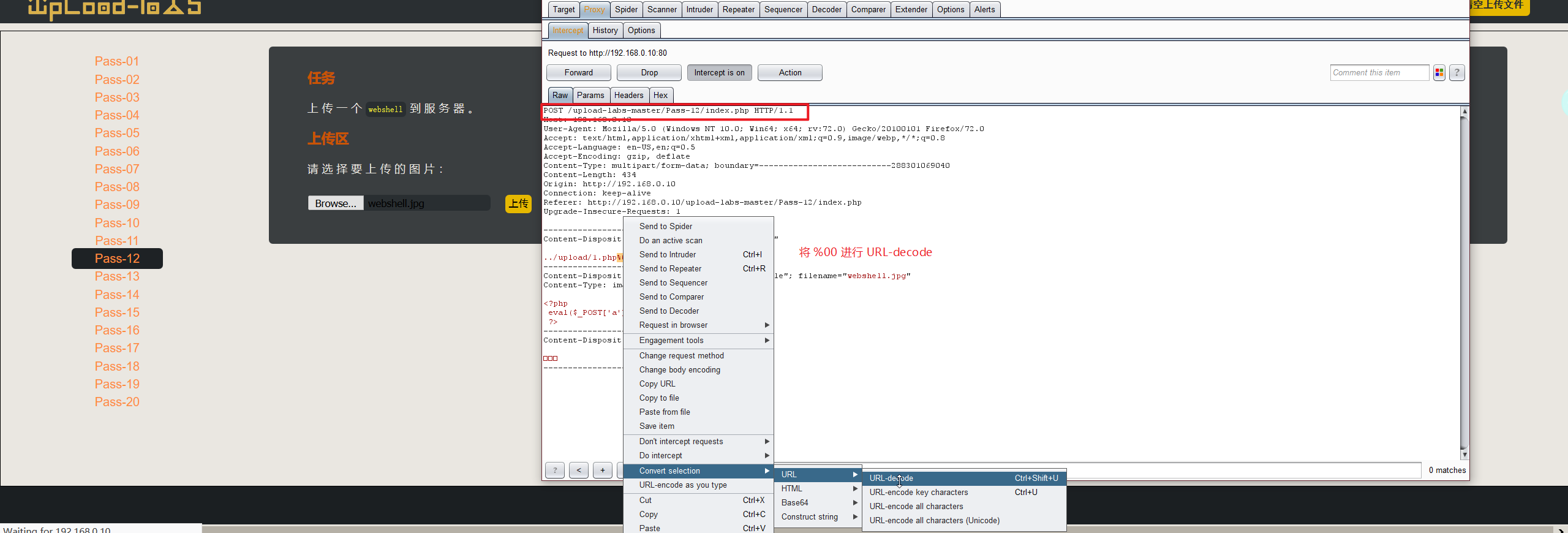Switch to the Headers view tab
1568x533 pixels.
click(628, 96)
